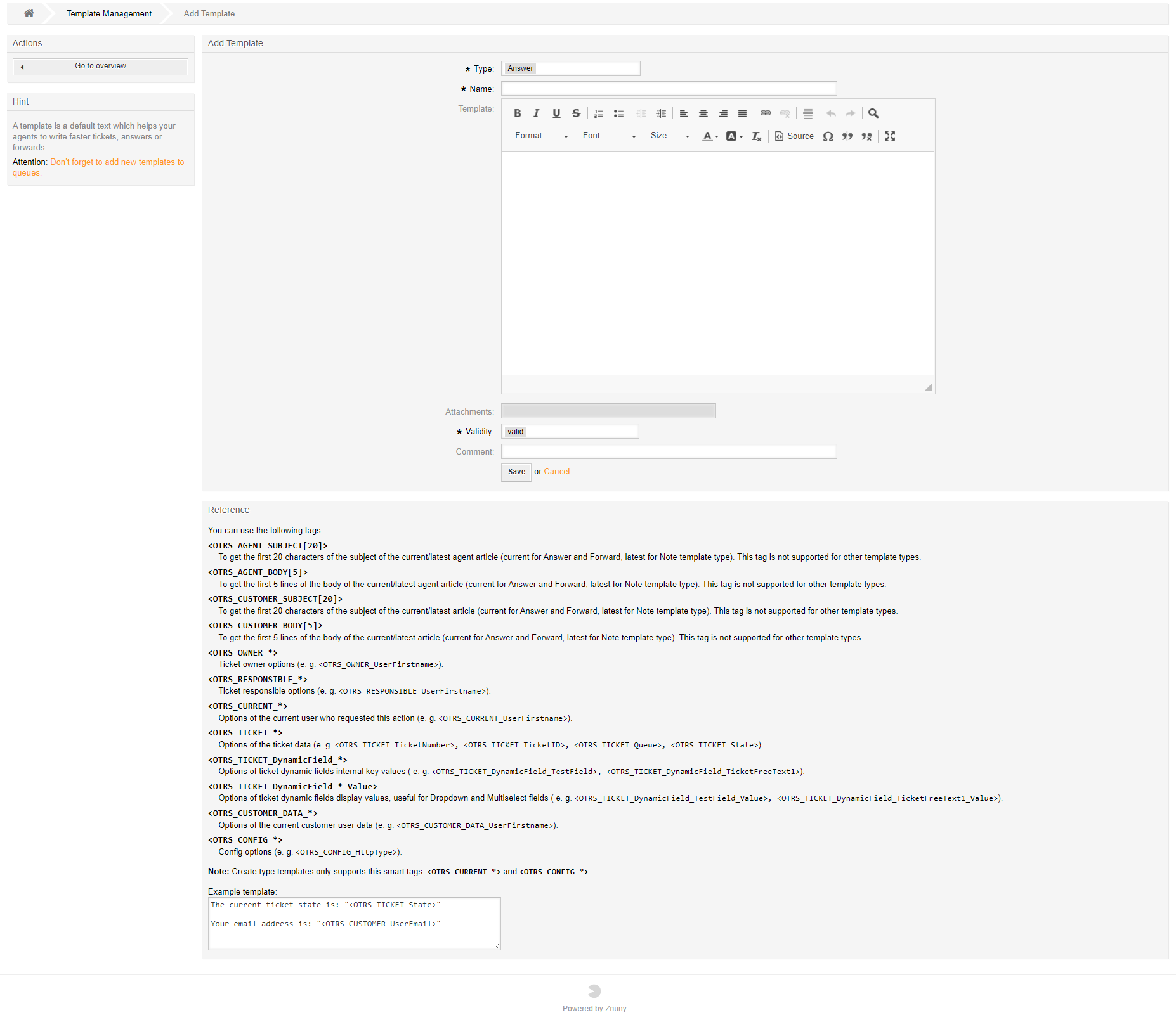Open the Format dropdown
1176x1022 pixels.
coord(541,136)
